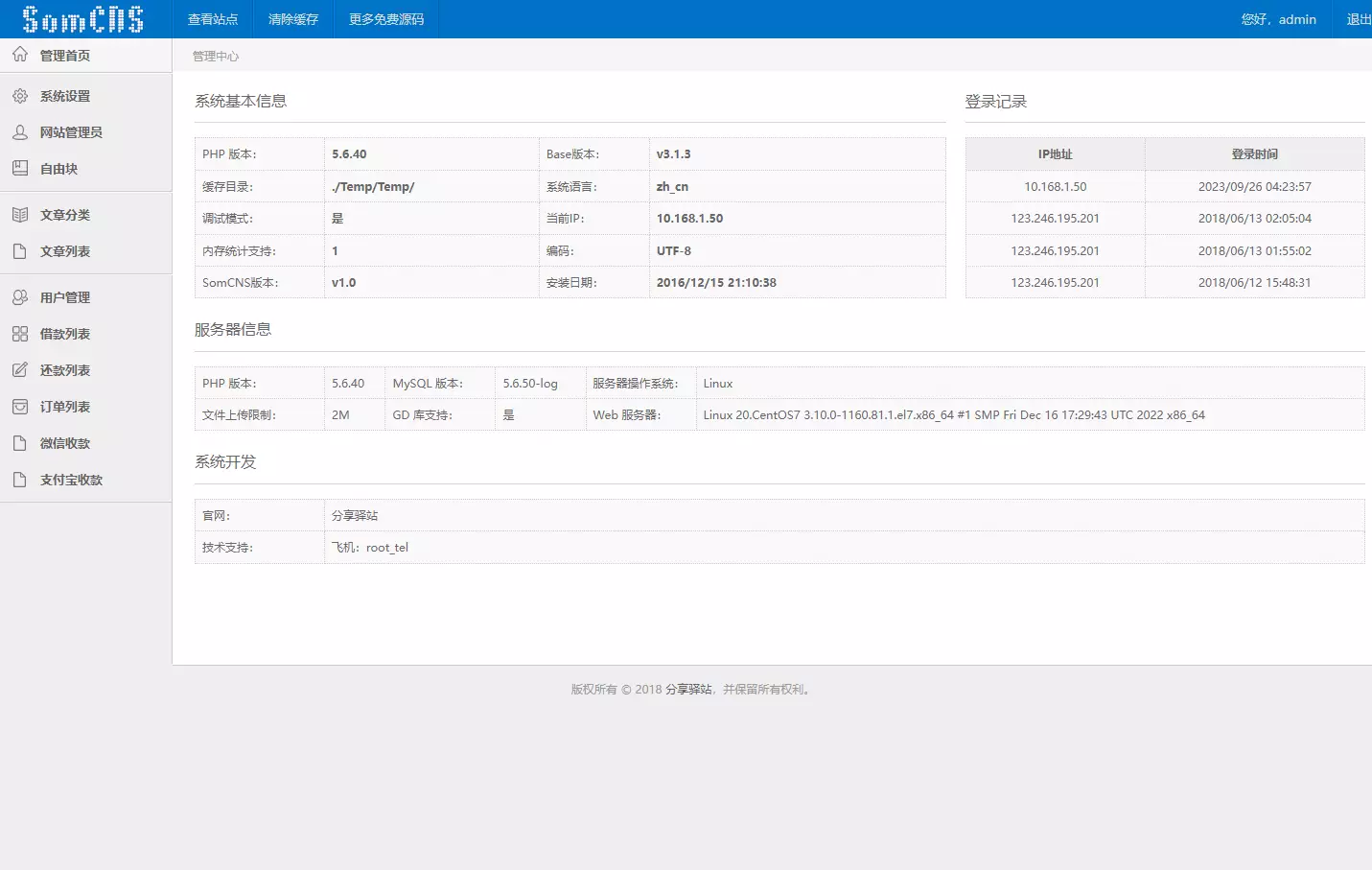Click 分享驿站 link in 官网 row
Viewport: 1372px width, 870px height.
355,515
